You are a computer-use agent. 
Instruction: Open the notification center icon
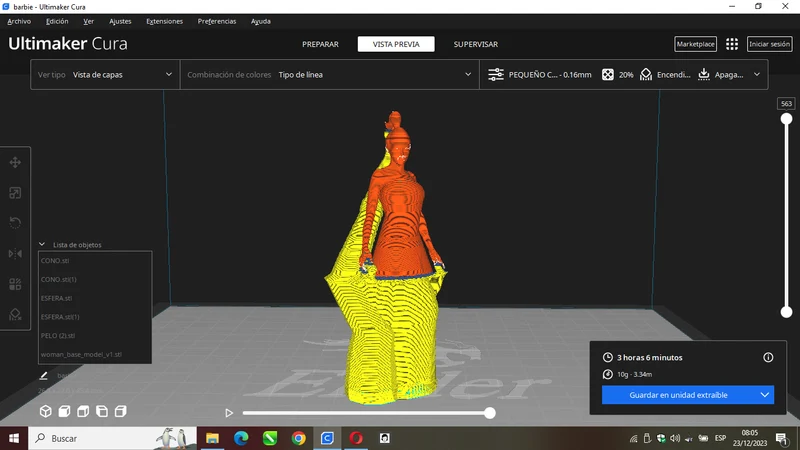point(781,438)
